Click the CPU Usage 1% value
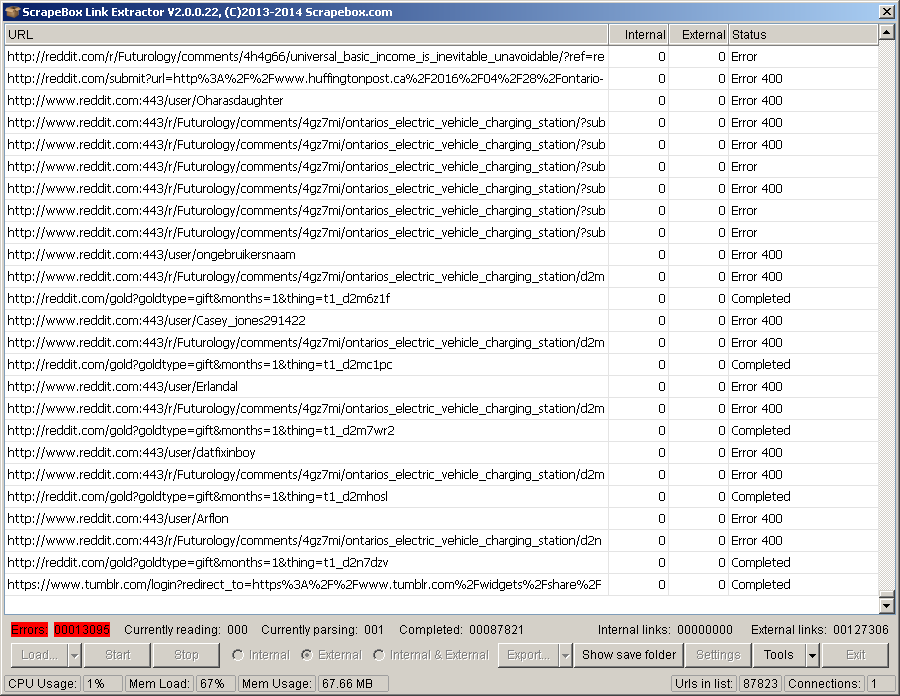The height and width of the screenshot is (696, 900). click(102, 683)
